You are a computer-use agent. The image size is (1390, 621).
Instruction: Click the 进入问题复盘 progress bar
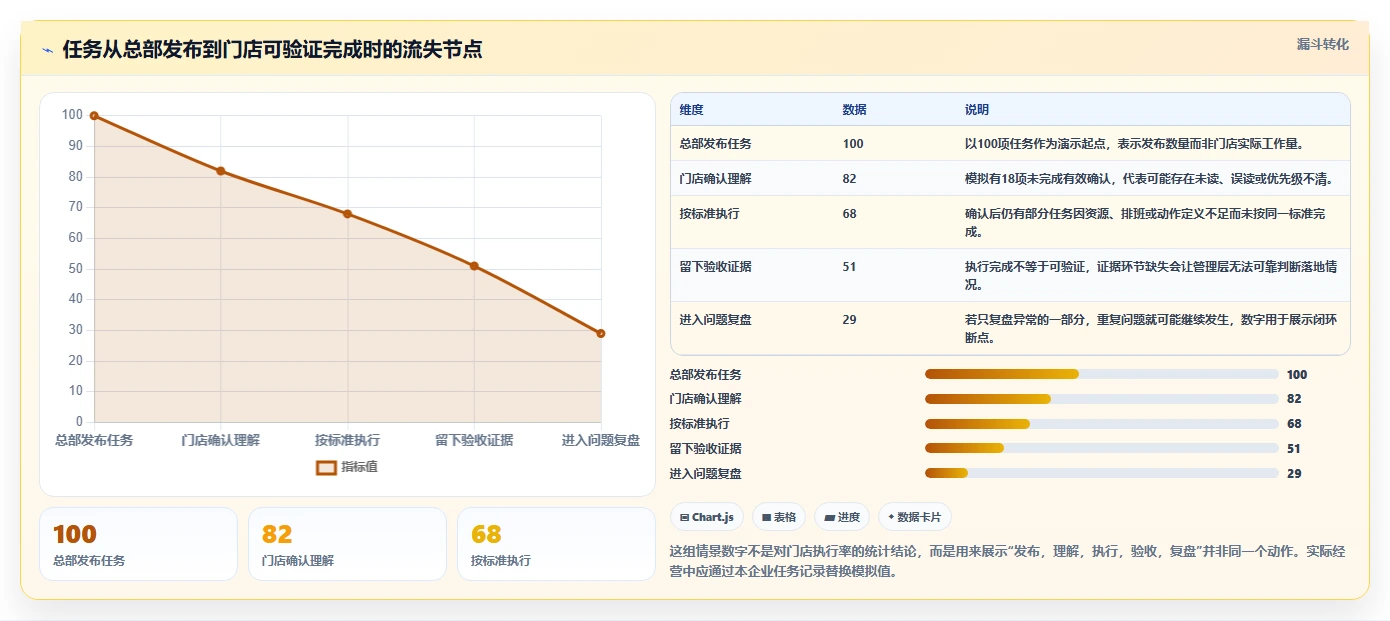pyautogui.click(x=1102, y=473)
